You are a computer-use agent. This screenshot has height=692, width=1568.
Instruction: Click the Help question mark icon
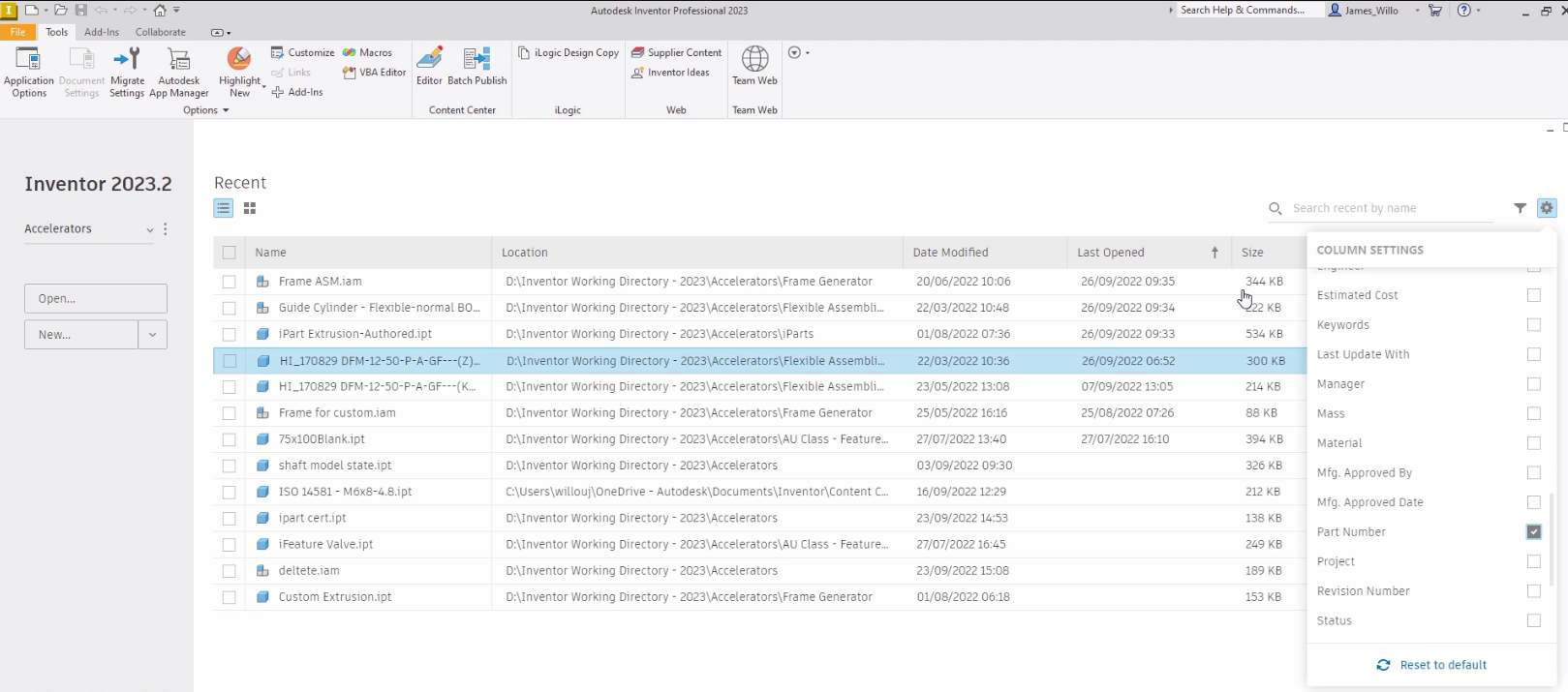(1463, 10)
